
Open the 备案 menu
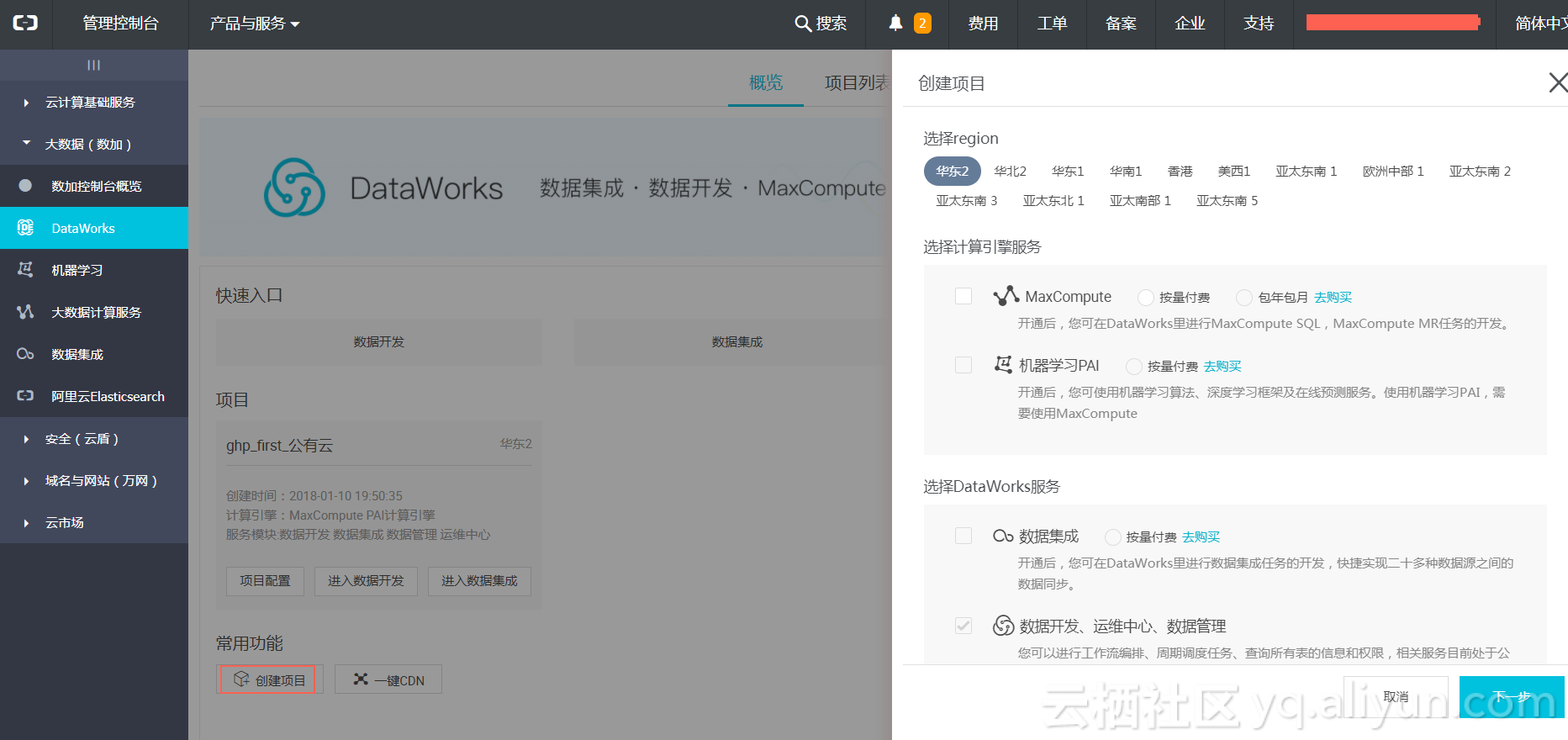point(1121,24)
